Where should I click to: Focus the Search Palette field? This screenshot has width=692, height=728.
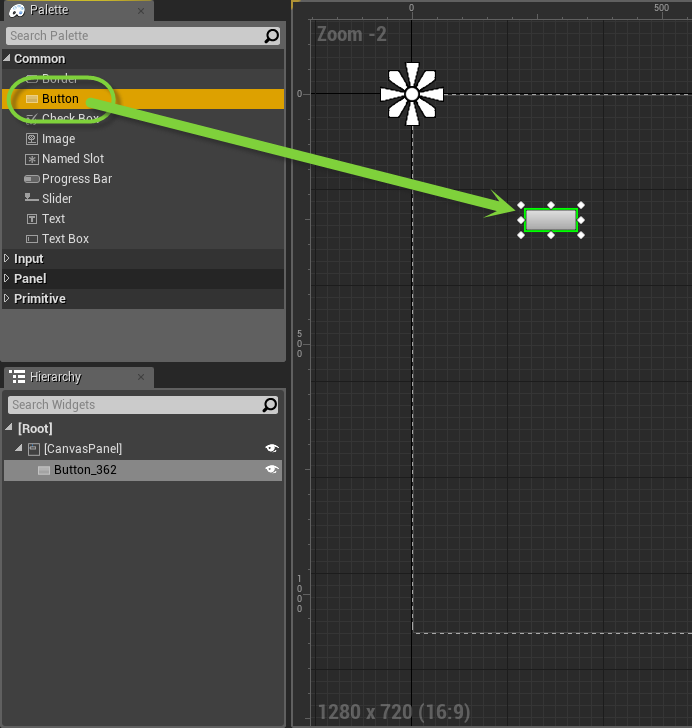[x=143, y=36]
